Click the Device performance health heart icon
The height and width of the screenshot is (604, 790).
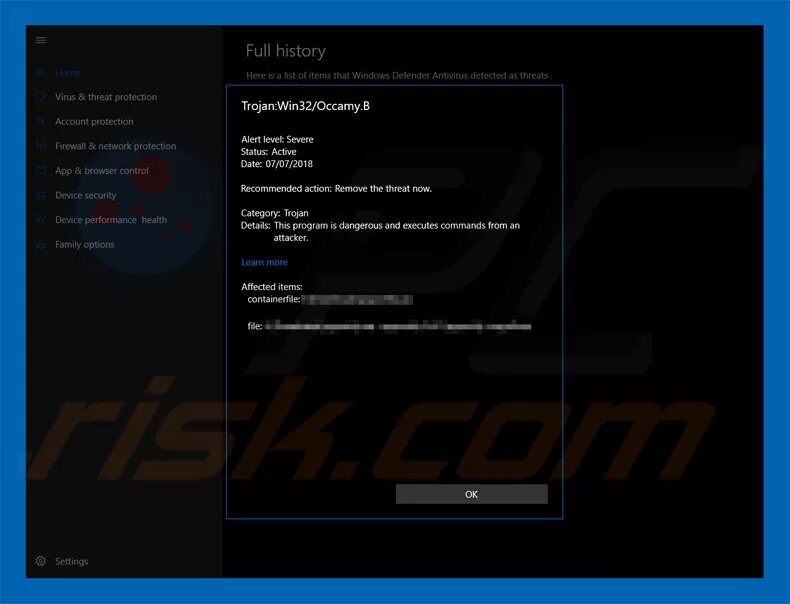coord(40,220)
